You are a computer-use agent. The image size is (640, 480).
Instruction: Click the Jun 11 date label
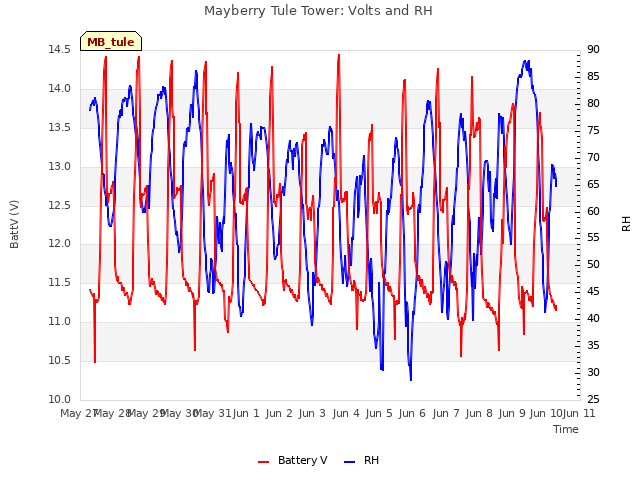pos(579,413)
